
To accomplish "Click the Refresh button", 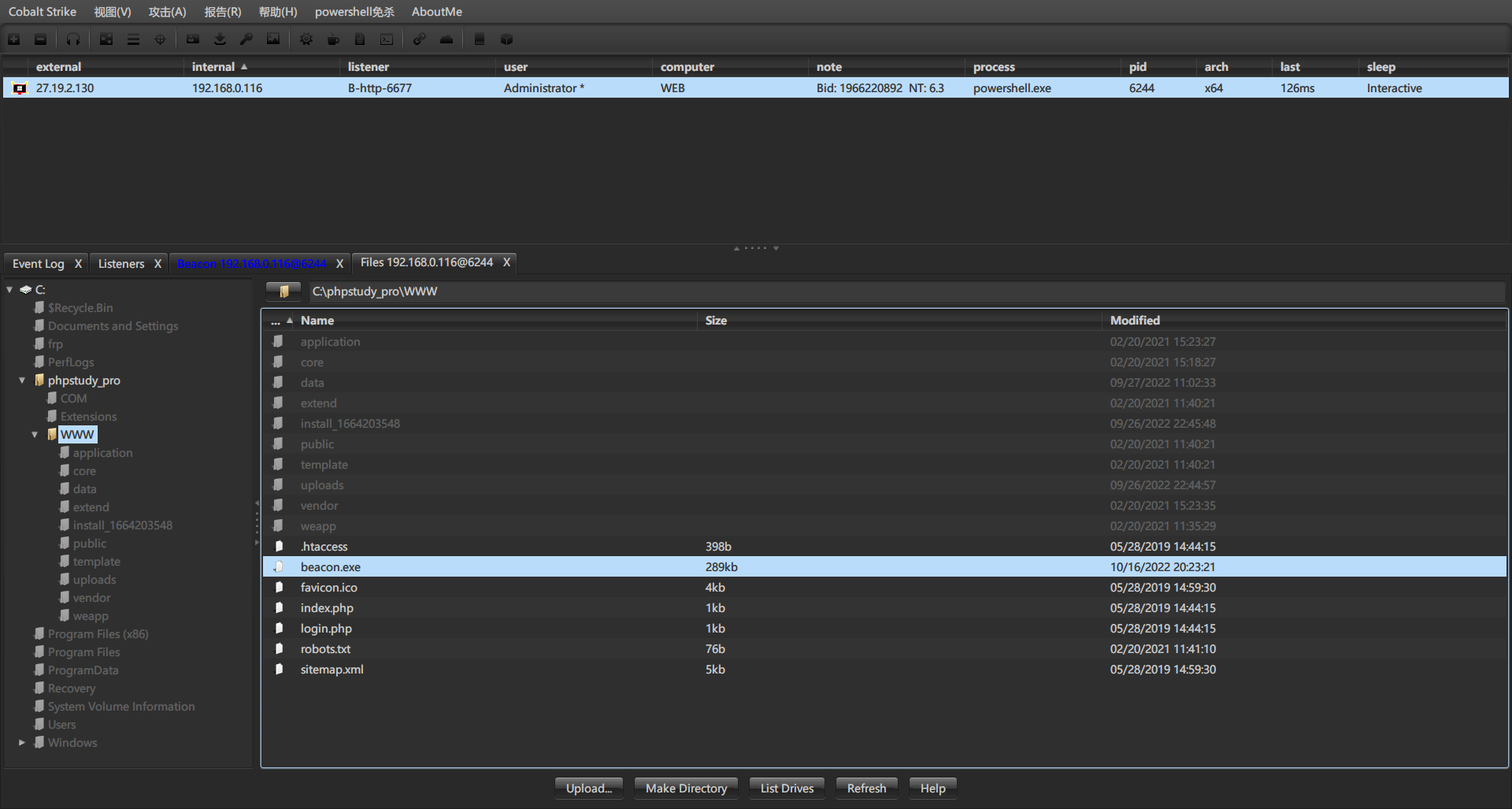I will click(867, 789).
